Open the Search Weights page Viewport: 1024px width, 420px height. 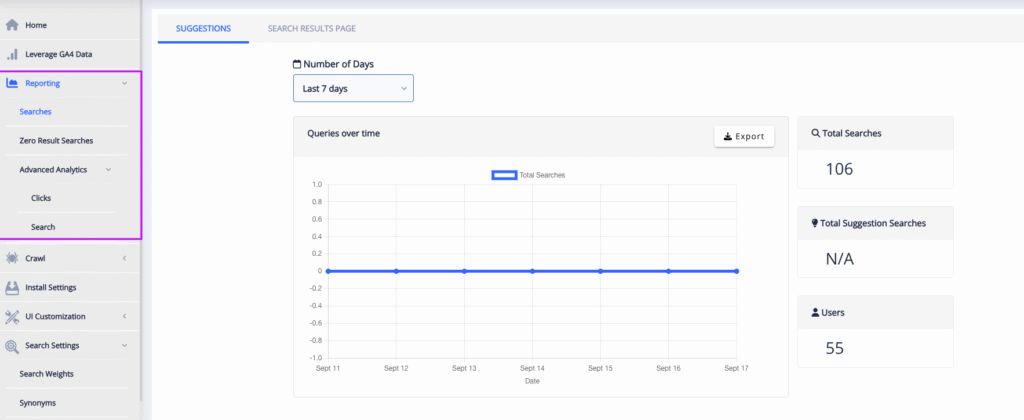point(46,374)
